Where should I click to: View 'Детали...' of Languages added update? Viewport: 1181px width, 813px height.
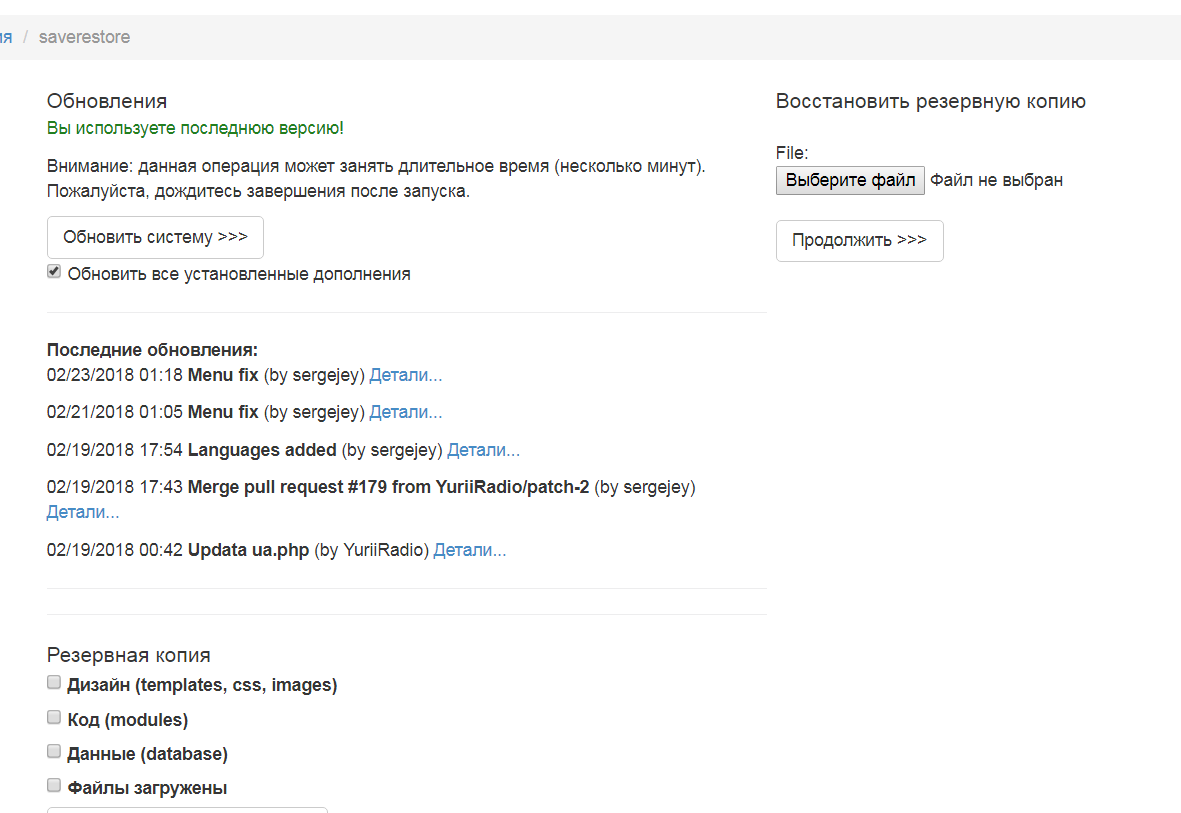[x=483, y=450]
